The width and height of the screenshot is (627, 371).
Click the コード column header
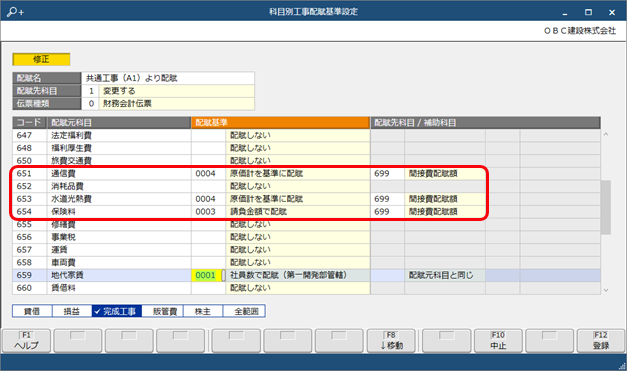(30, 122)
